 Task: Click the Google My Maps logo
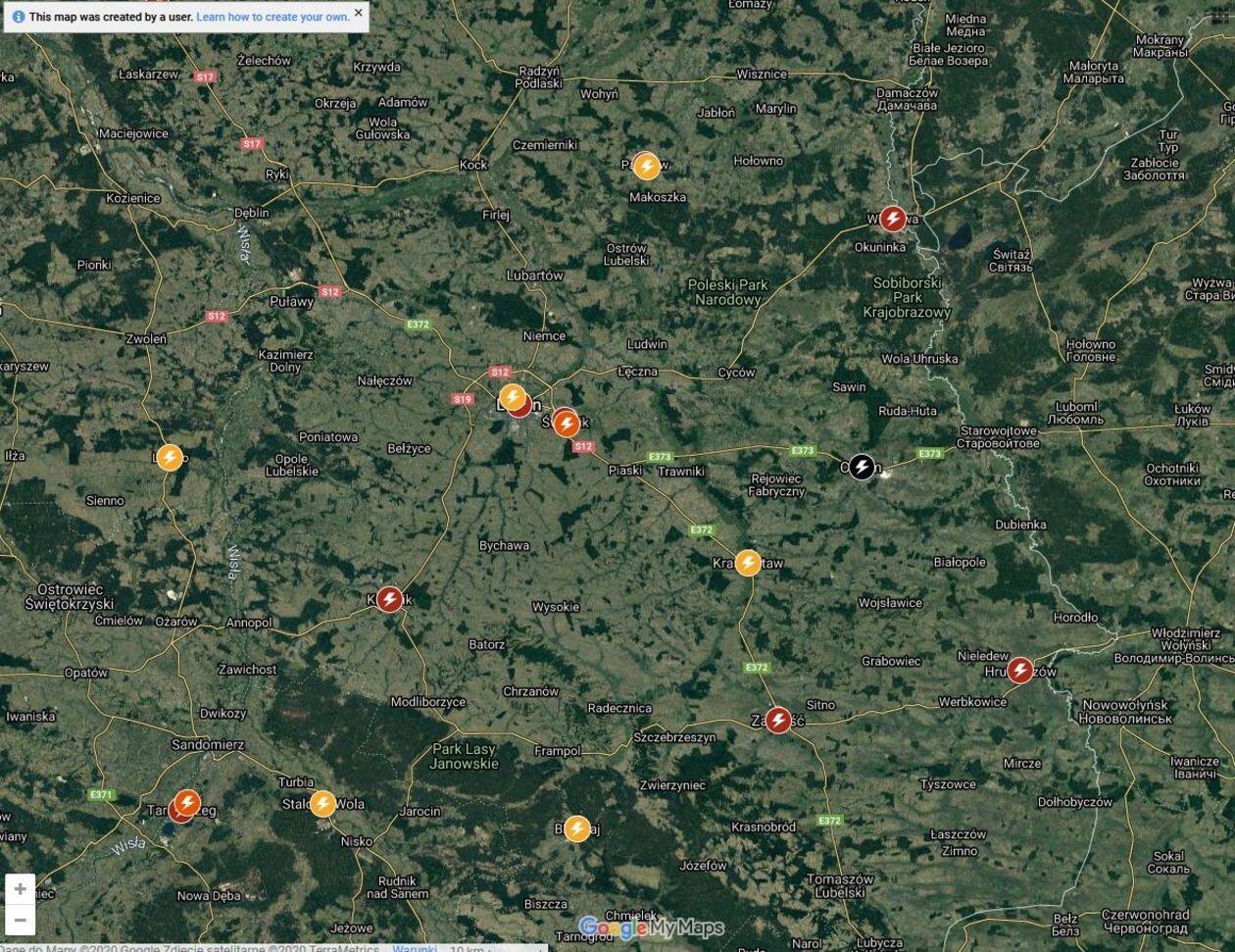651,927
